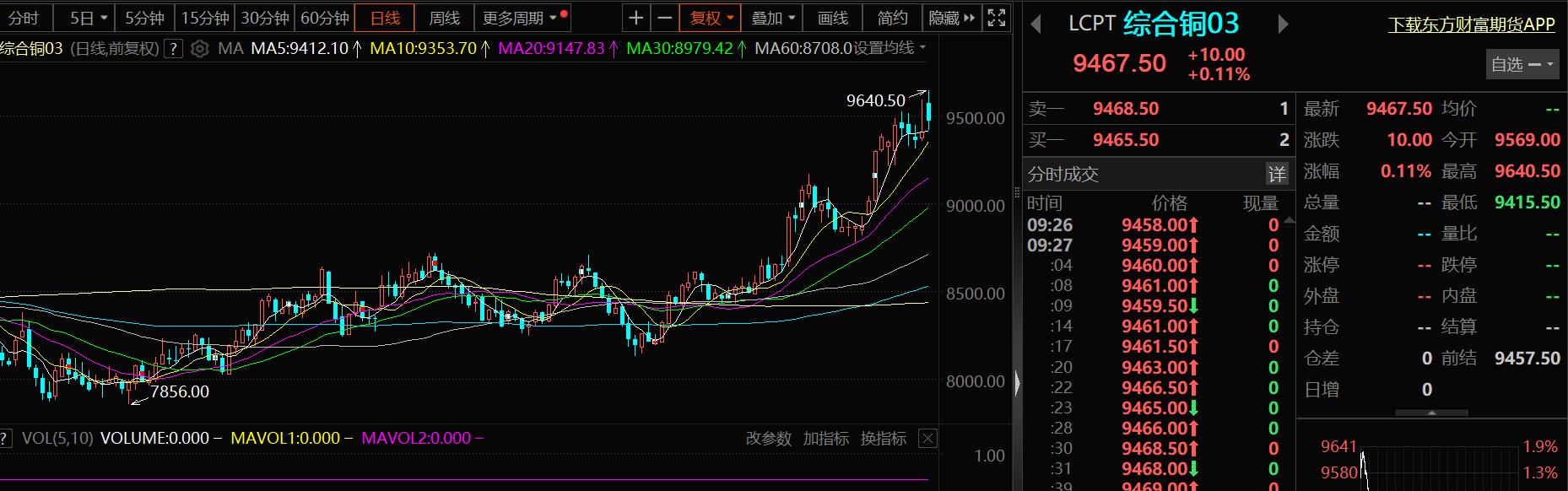Open the VOL indicator help icon
Image resolution: width=1568 pixels, height=491 pixels.
click(4, 438)
